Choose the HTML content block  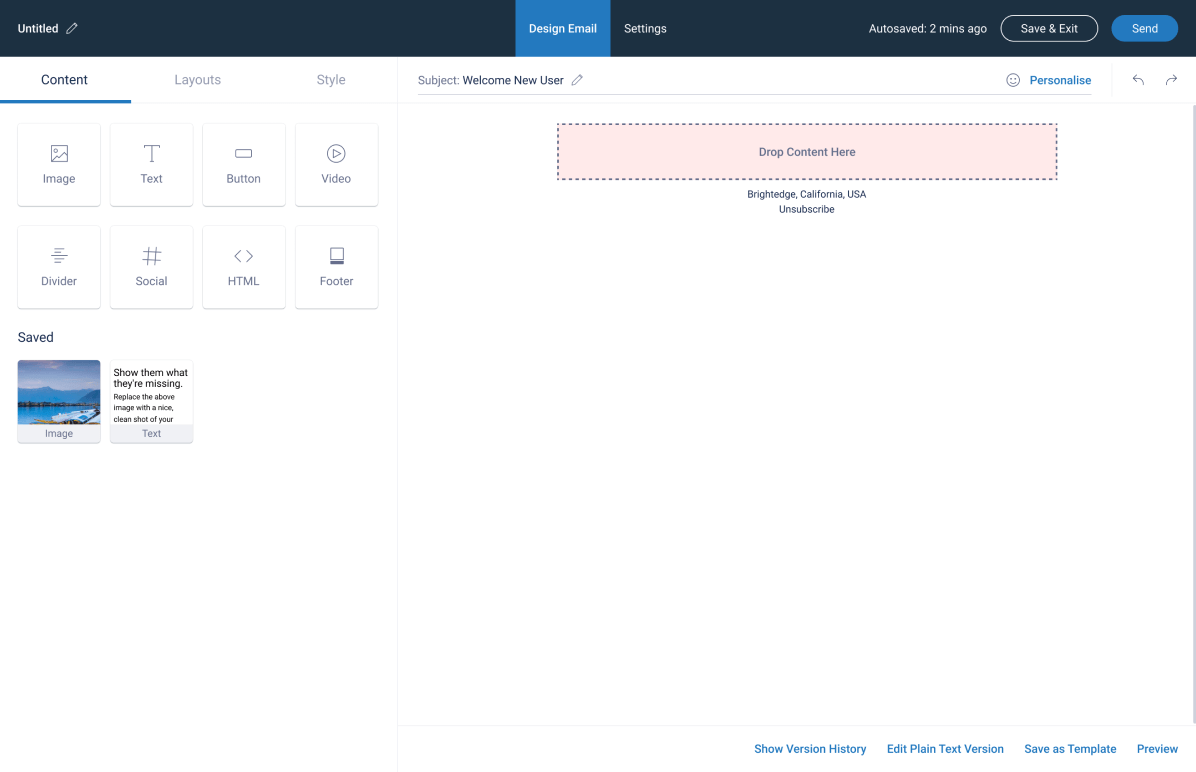[x=243, y=267]
